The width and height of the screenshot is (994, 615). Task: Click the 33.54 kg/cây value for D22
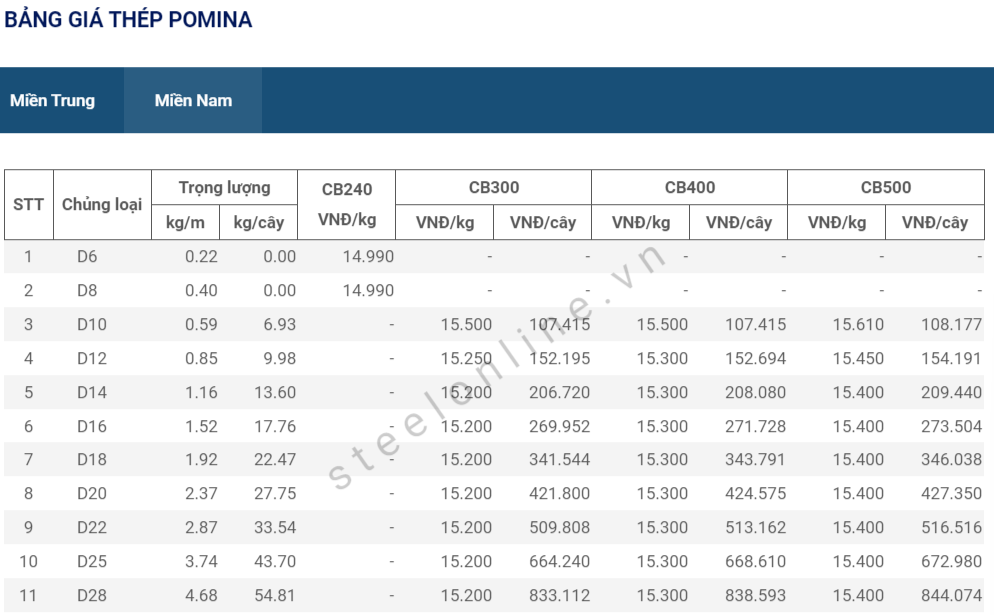[275, 528]
